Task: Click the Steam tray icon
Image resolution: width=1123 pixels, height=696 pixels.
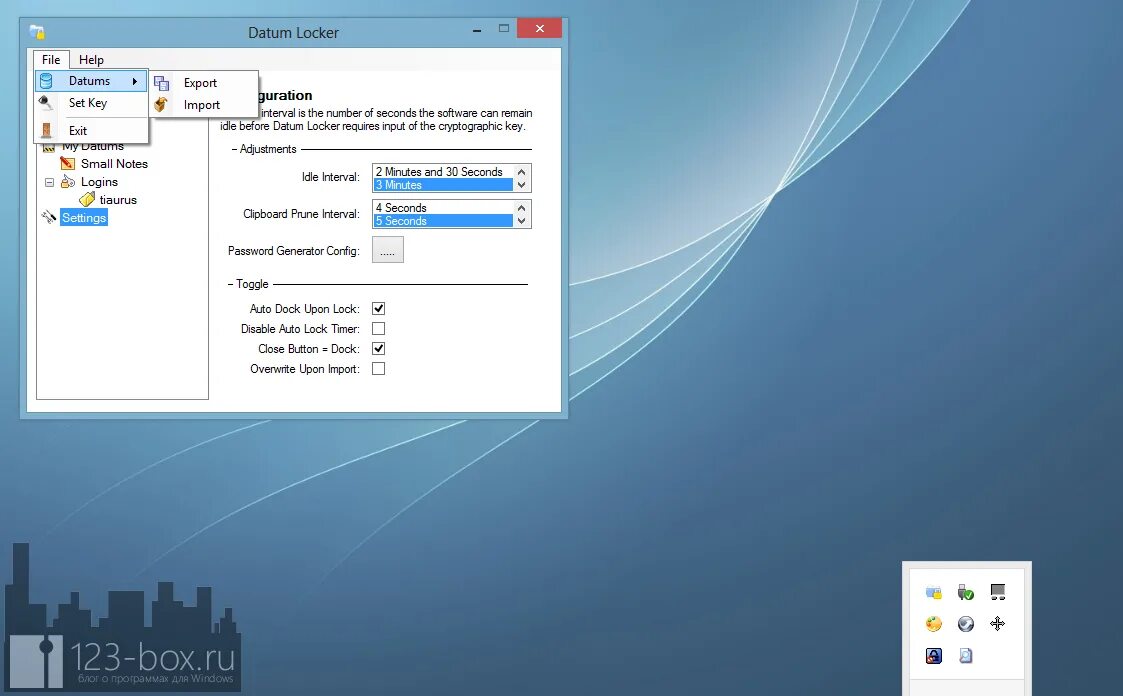Action: [965, 624]
